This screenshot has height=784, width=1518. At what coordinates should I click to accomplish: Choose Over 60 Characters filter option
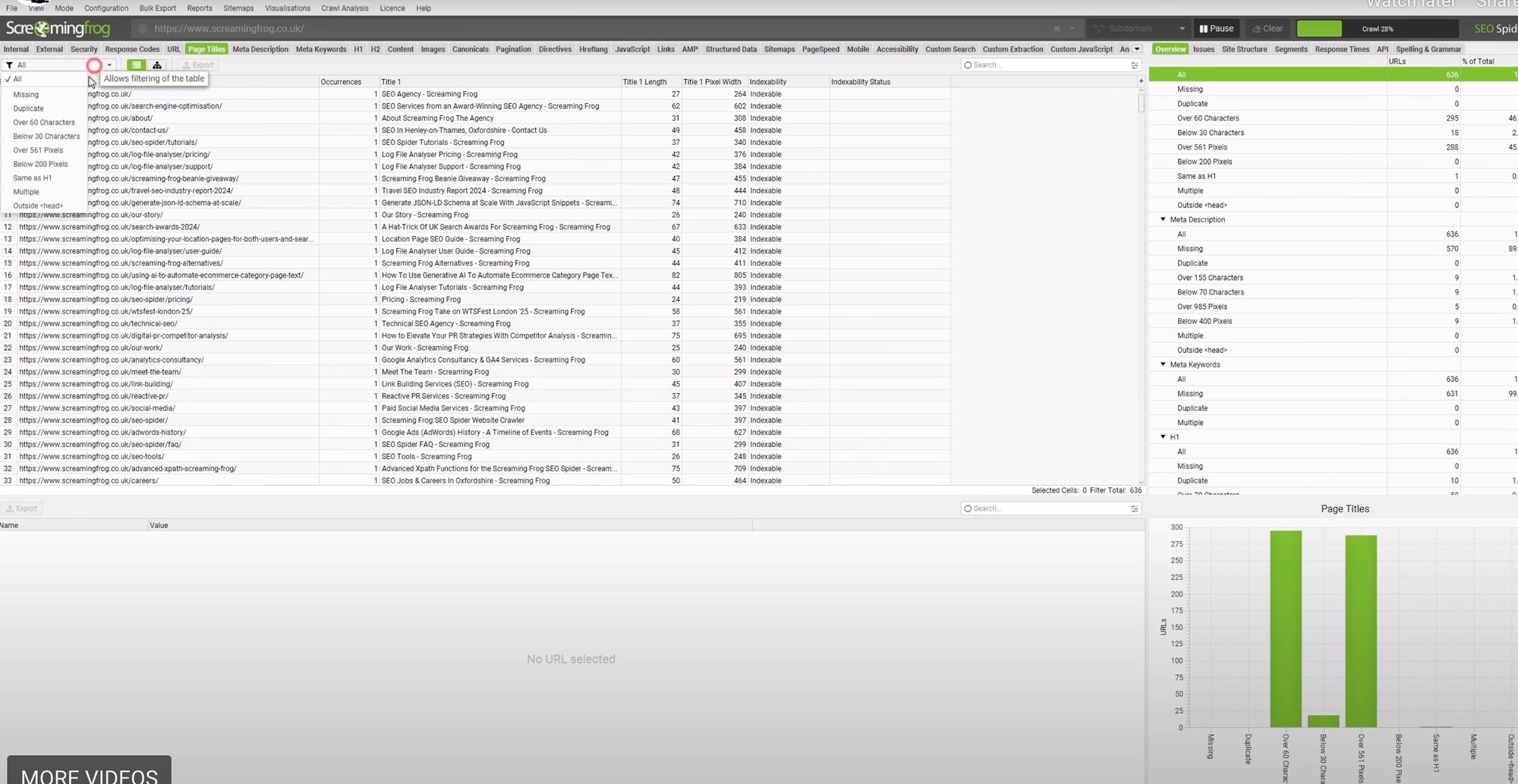[x=44, y=122]
